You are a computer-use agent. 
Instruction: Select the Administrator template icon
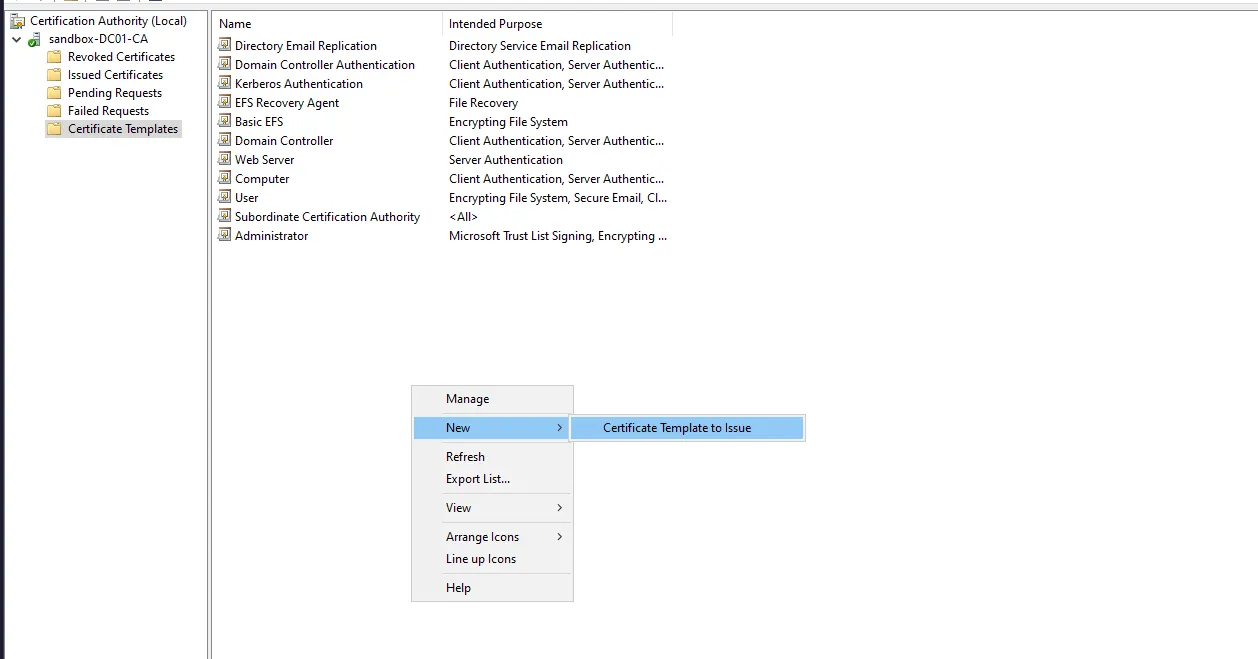(x=225, y=236)
